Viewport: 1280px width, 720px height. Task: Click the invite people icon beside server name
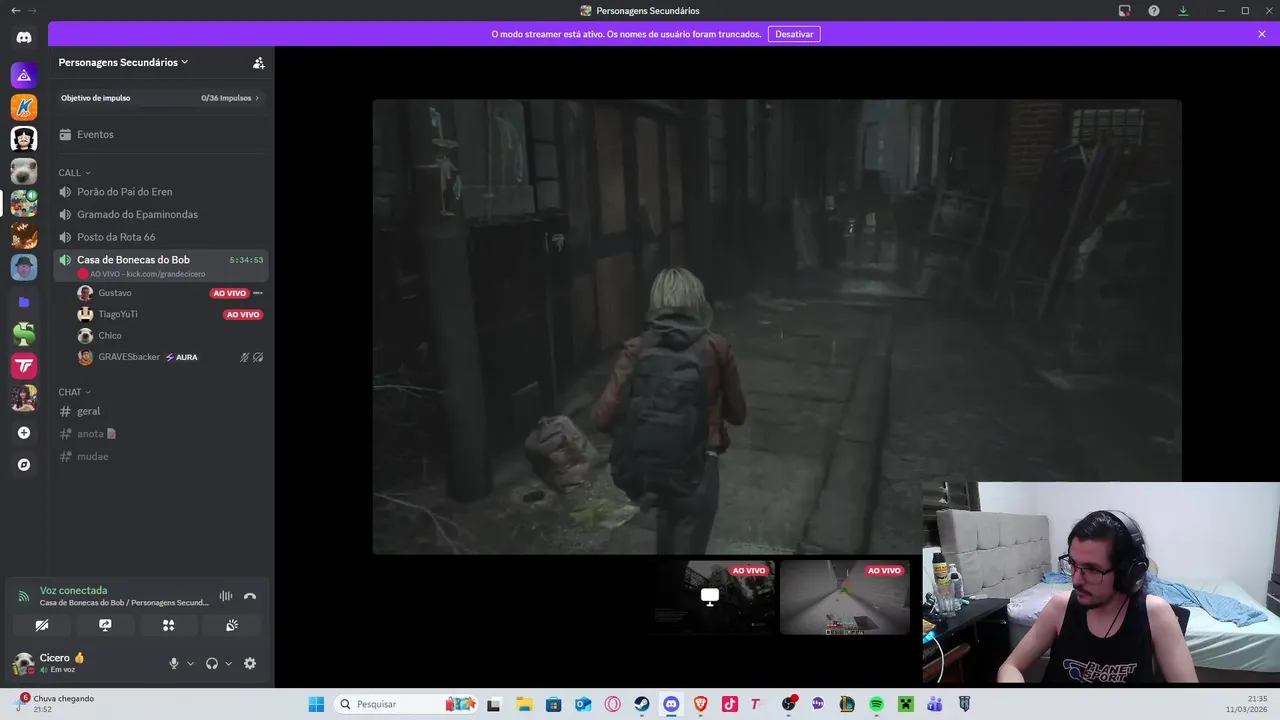(259, 62)
